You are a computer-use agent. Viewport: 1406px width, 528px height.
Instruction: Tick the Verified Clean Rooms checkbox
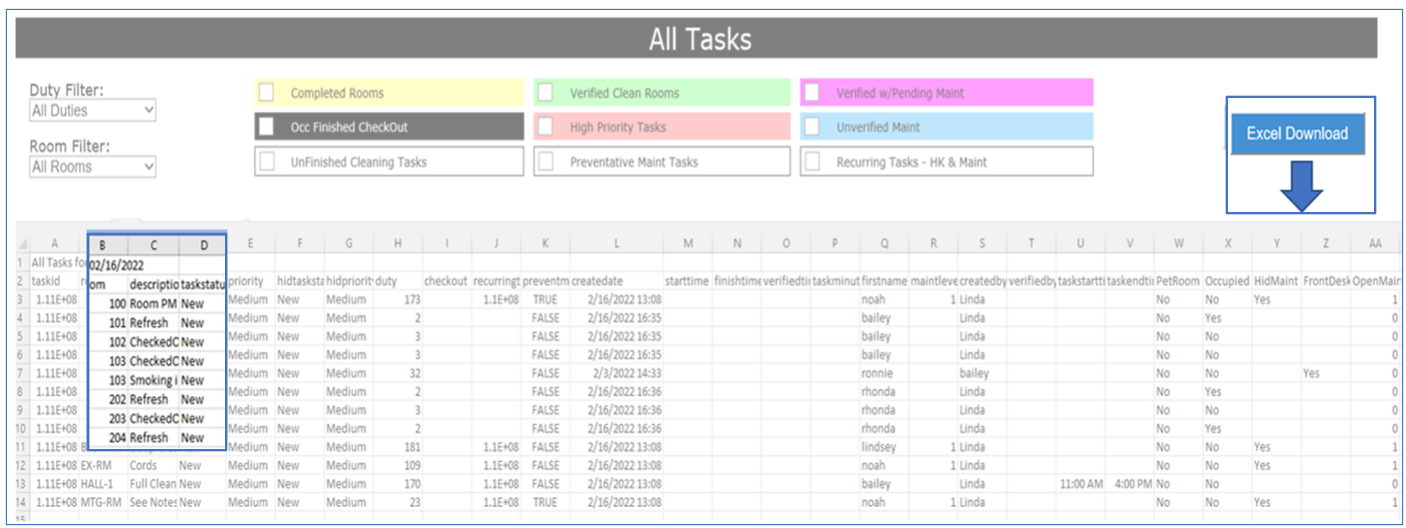click(x=546, y=93)
